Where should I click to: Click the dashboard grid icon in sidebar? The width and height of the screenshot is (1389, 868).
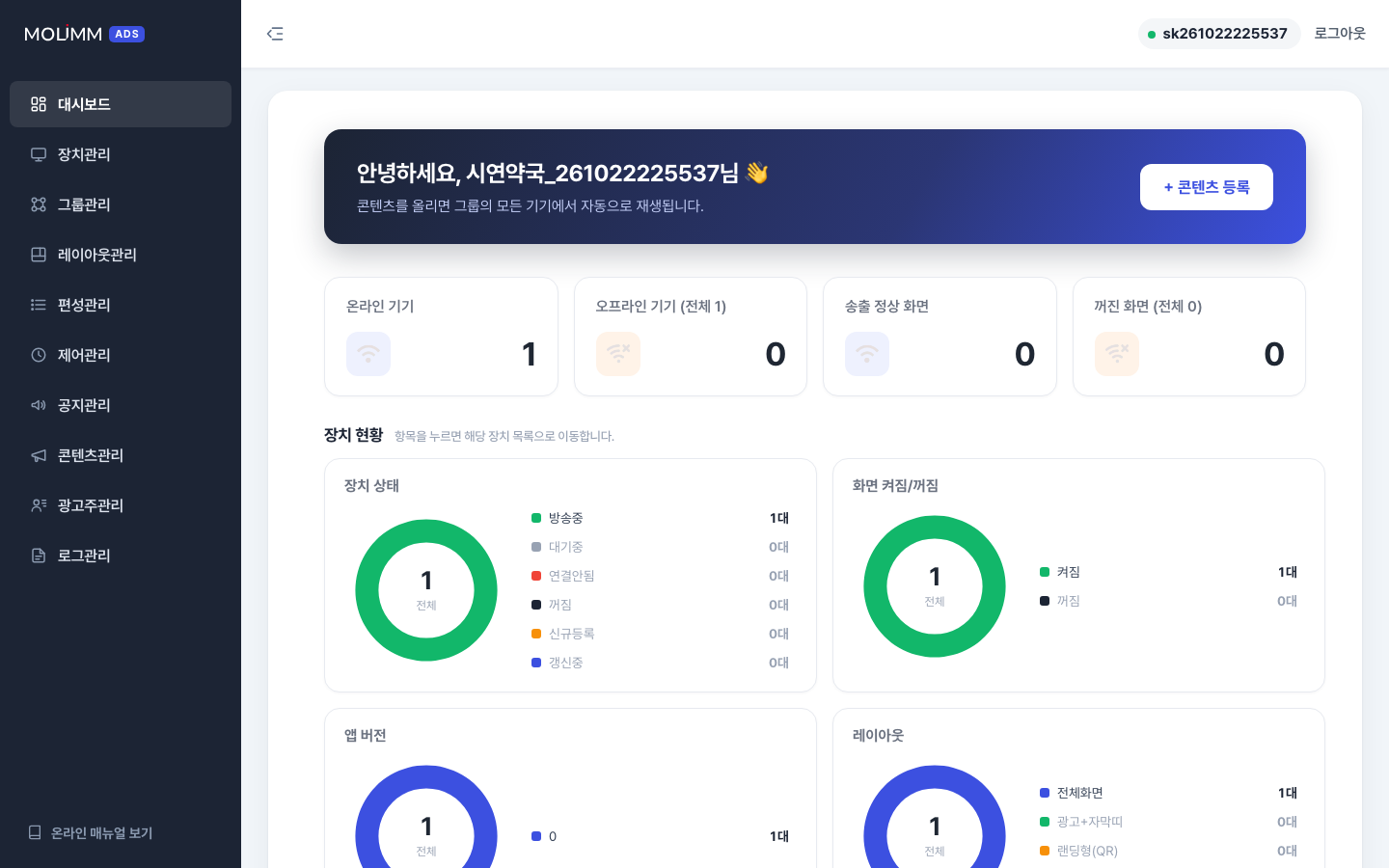[39, 104]
